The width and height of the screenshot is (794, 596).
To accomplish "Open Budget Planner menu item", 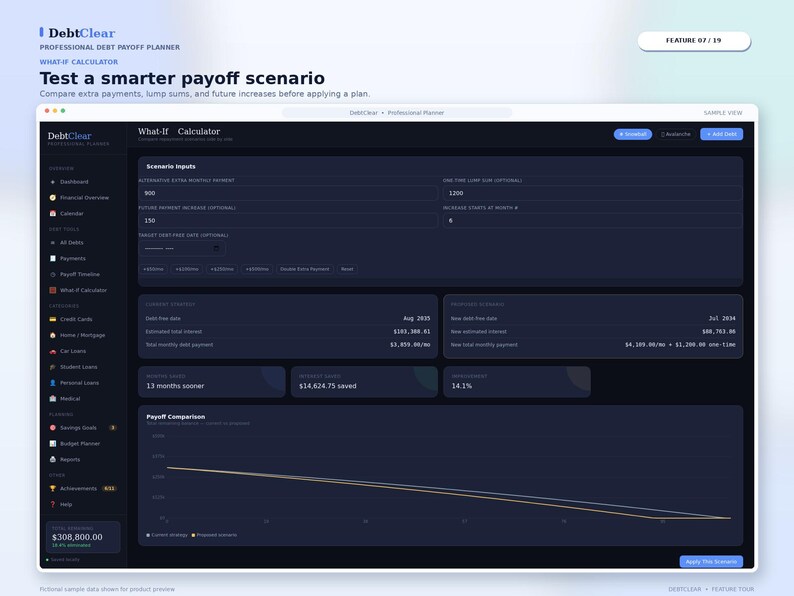I will click(80, 444).
